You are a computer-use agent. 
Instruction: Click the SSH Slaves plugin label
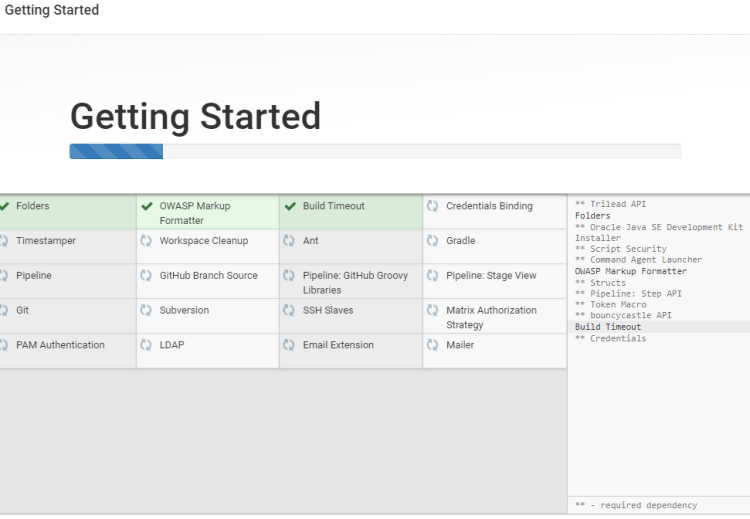pyautogui.click(x=328, y=310)
